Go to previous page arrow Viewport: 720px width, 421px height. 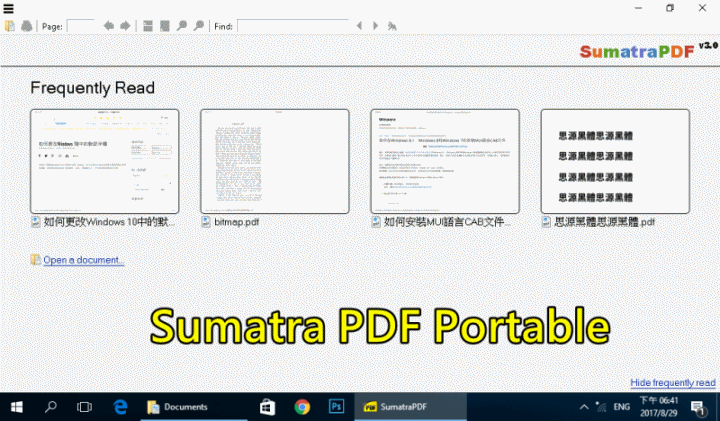pos(109,26)
